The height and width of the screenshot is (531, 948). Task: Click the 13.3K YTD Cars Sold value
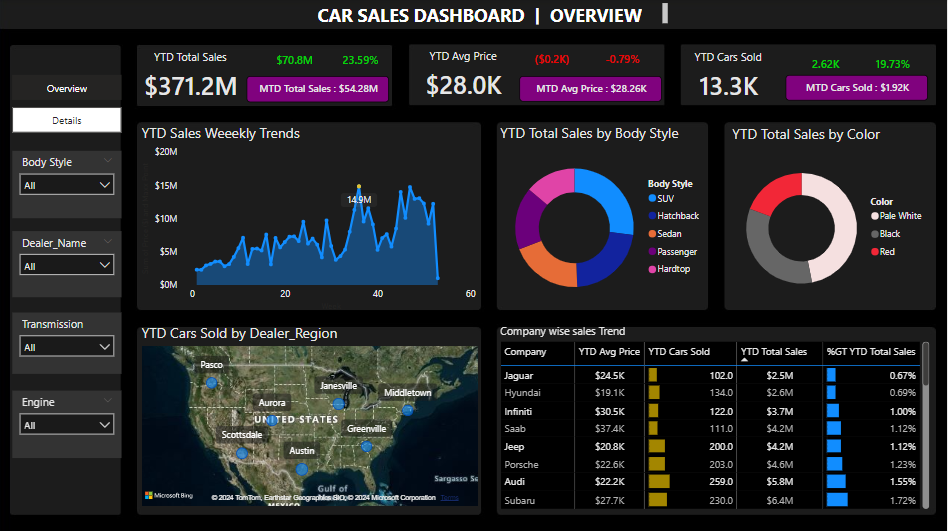coord(729,86)
